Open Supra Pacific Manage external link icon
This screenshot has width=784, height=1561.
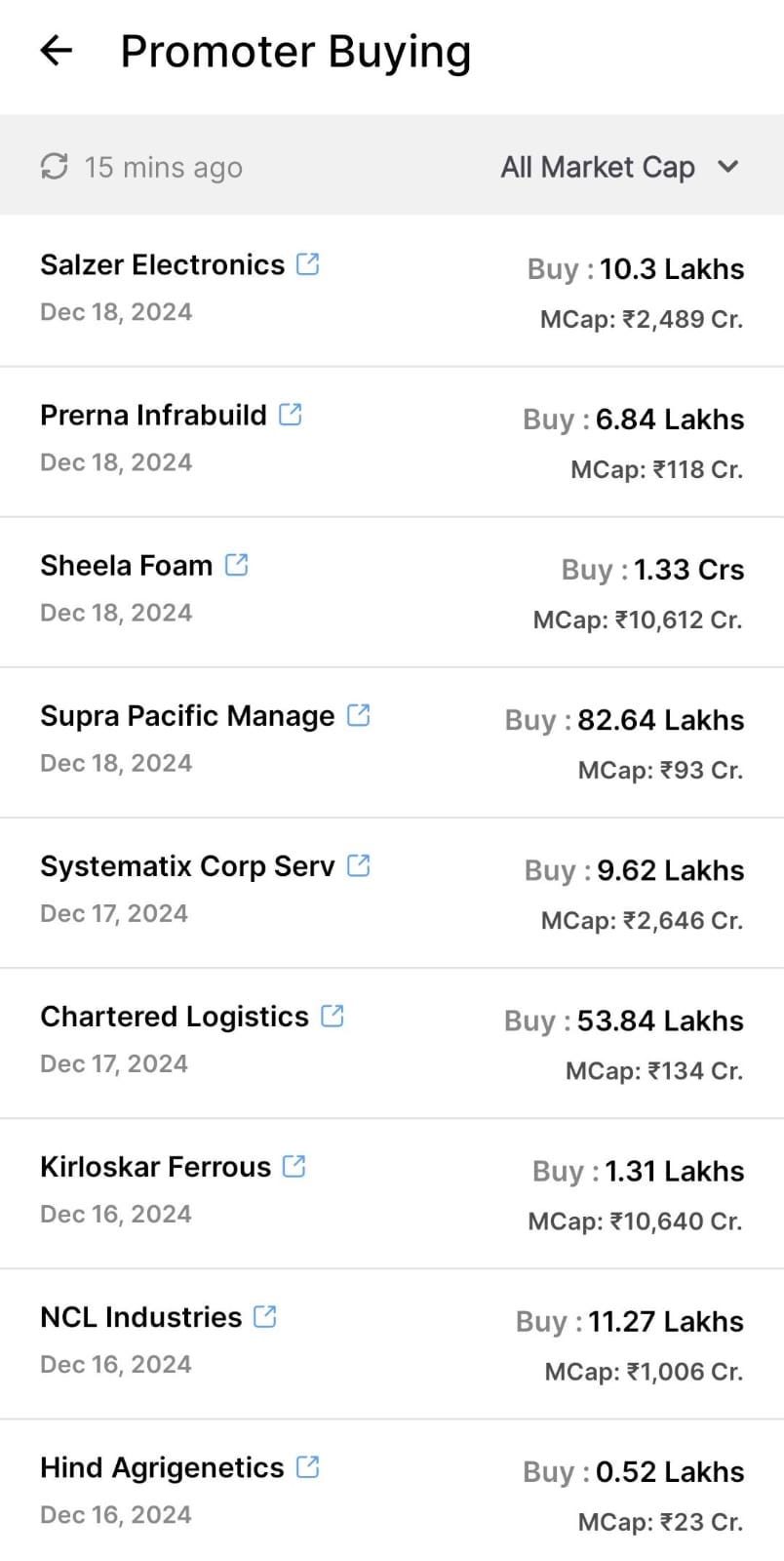tap(359, 715)
